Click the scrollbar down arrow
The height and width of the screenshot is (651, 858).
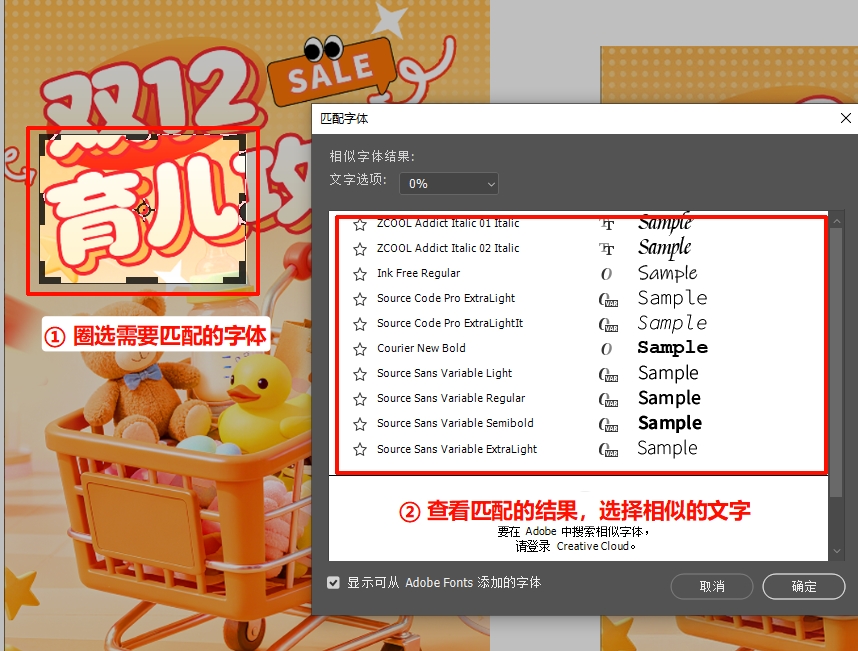click(x=838, y=550)
